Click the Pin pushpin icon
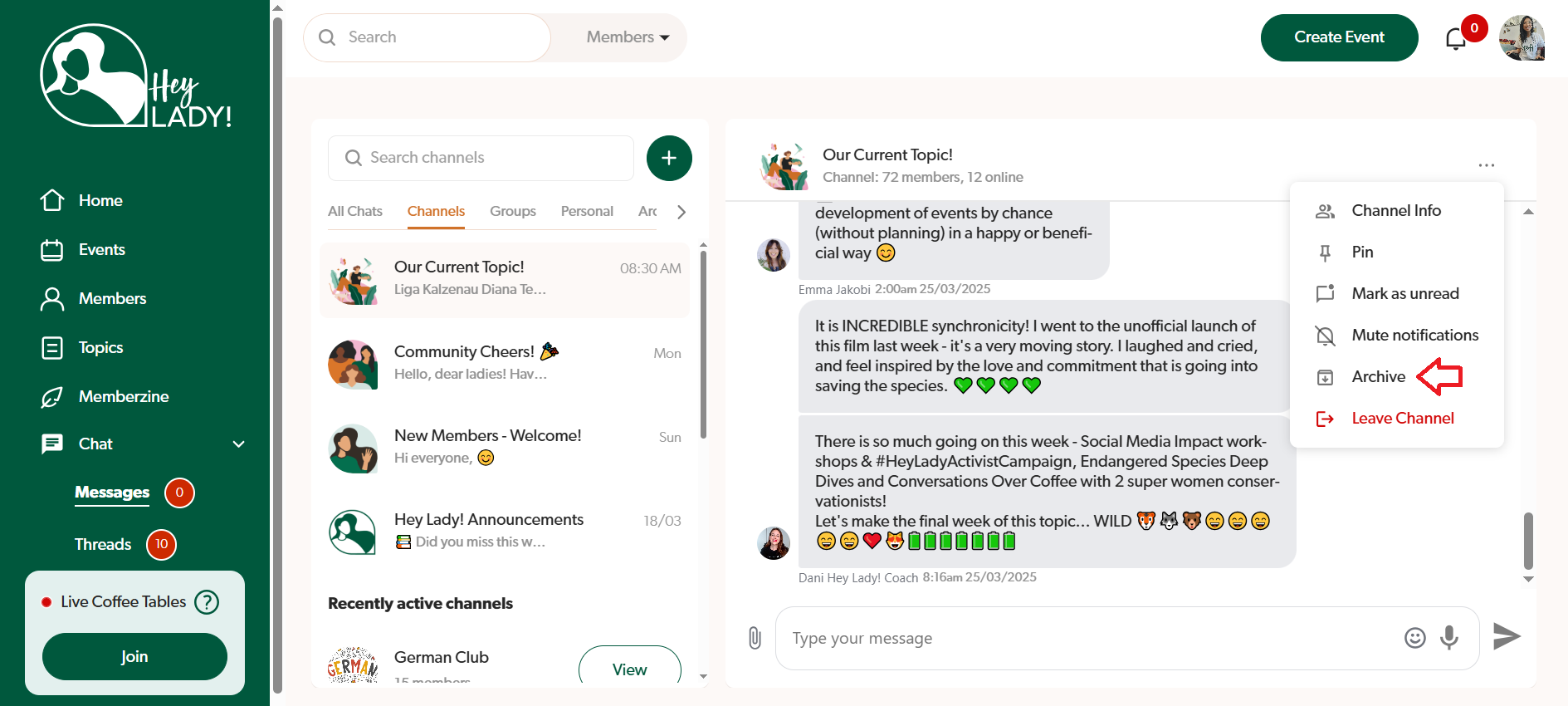1568x706 pixels. click(x=1325, y=252)
